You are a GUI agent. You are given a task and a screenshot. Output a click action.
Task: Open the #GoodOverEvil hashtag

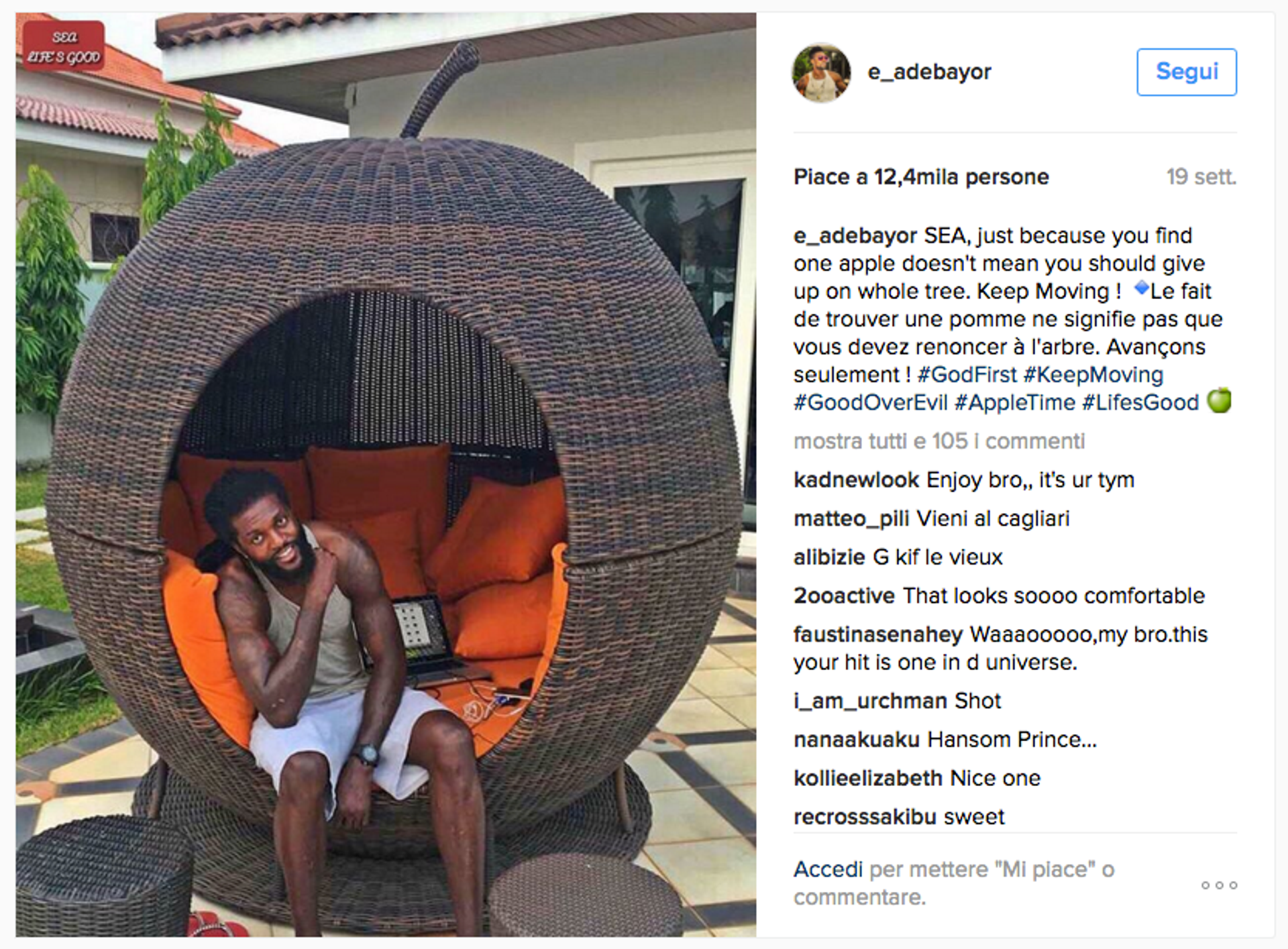coord(871,402)
